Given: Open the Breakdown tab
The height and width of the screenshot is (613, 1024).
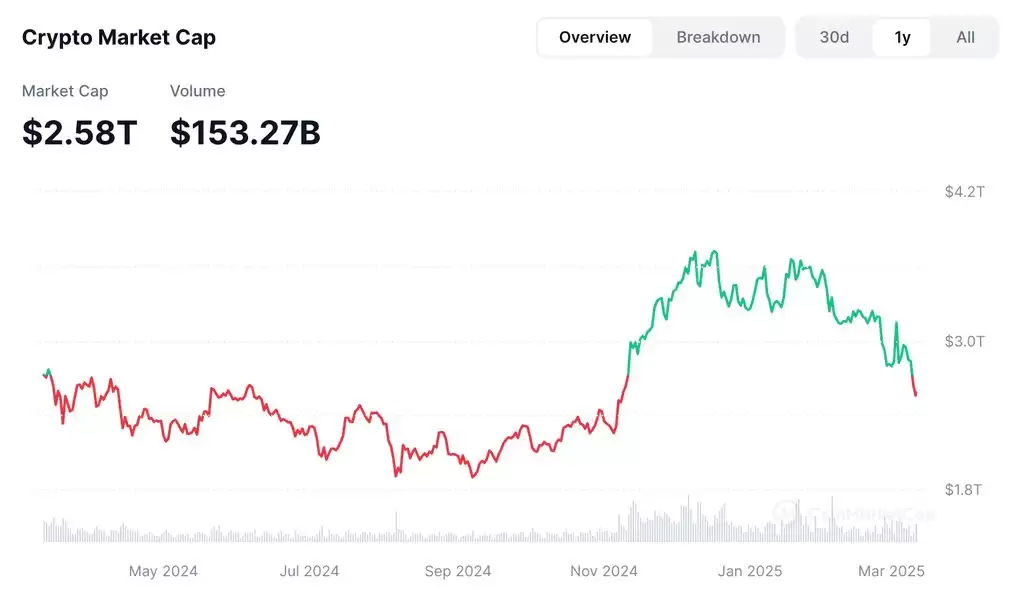Looking at the screenshot, I should [x=718, y=37].
